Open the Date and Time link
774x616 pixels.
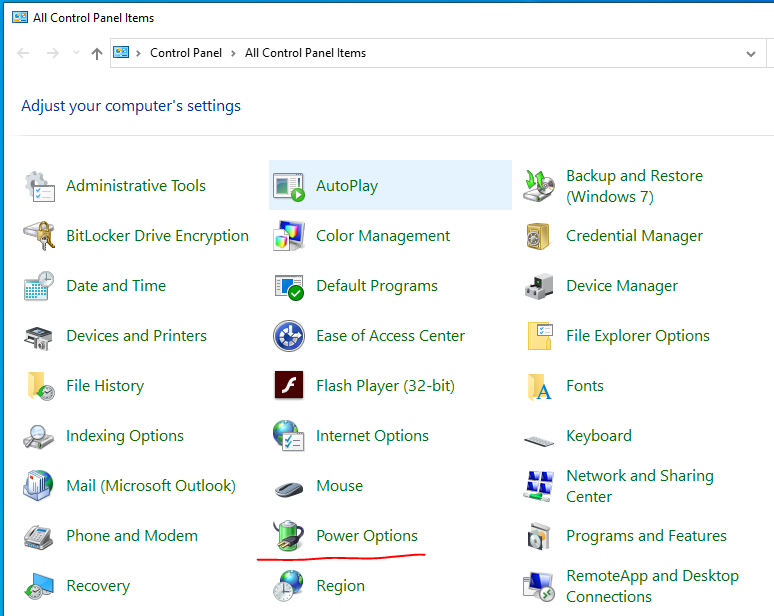116,286
